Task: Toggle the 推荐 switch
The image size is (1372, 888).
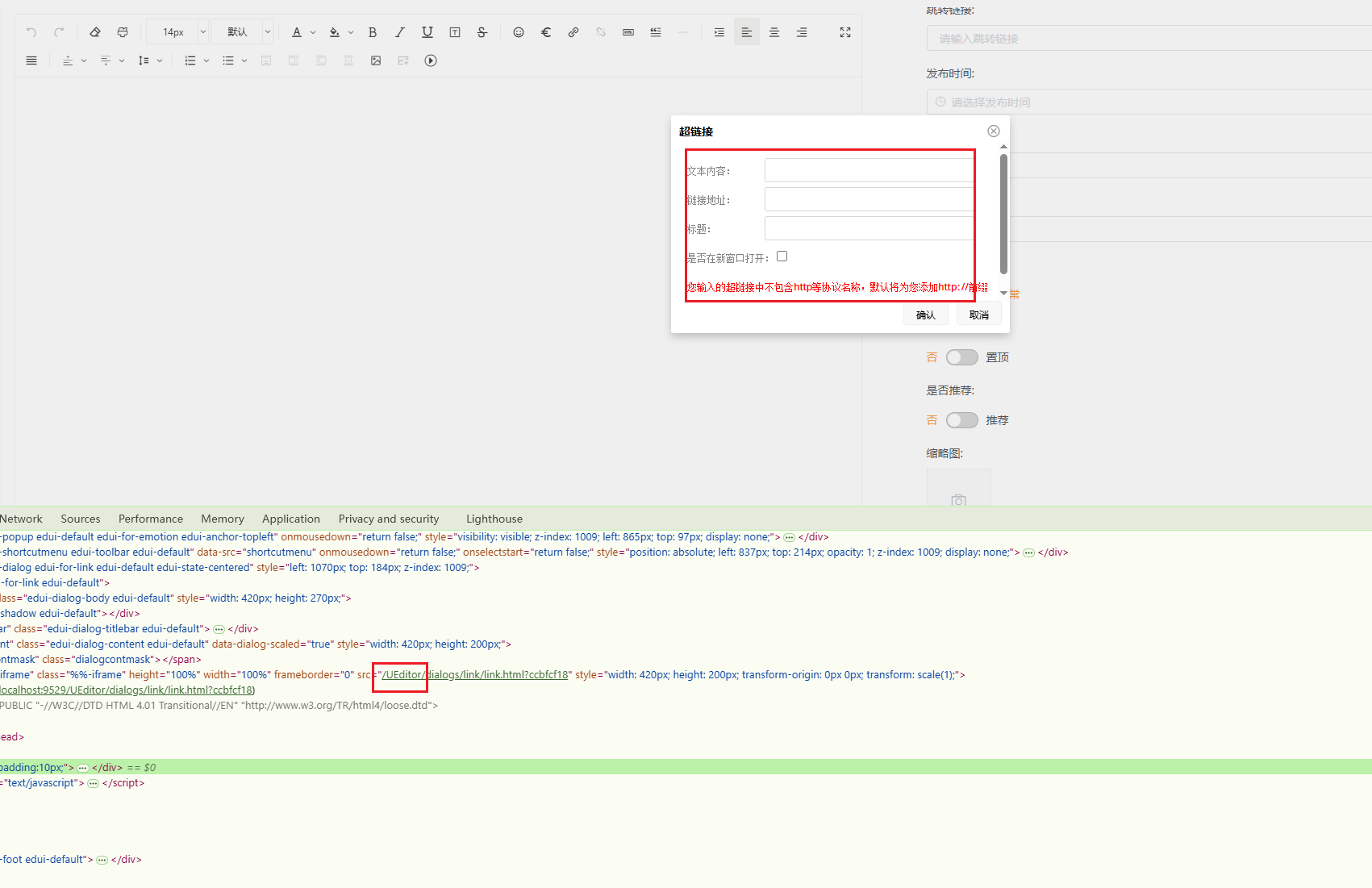Action: point(961,420)
